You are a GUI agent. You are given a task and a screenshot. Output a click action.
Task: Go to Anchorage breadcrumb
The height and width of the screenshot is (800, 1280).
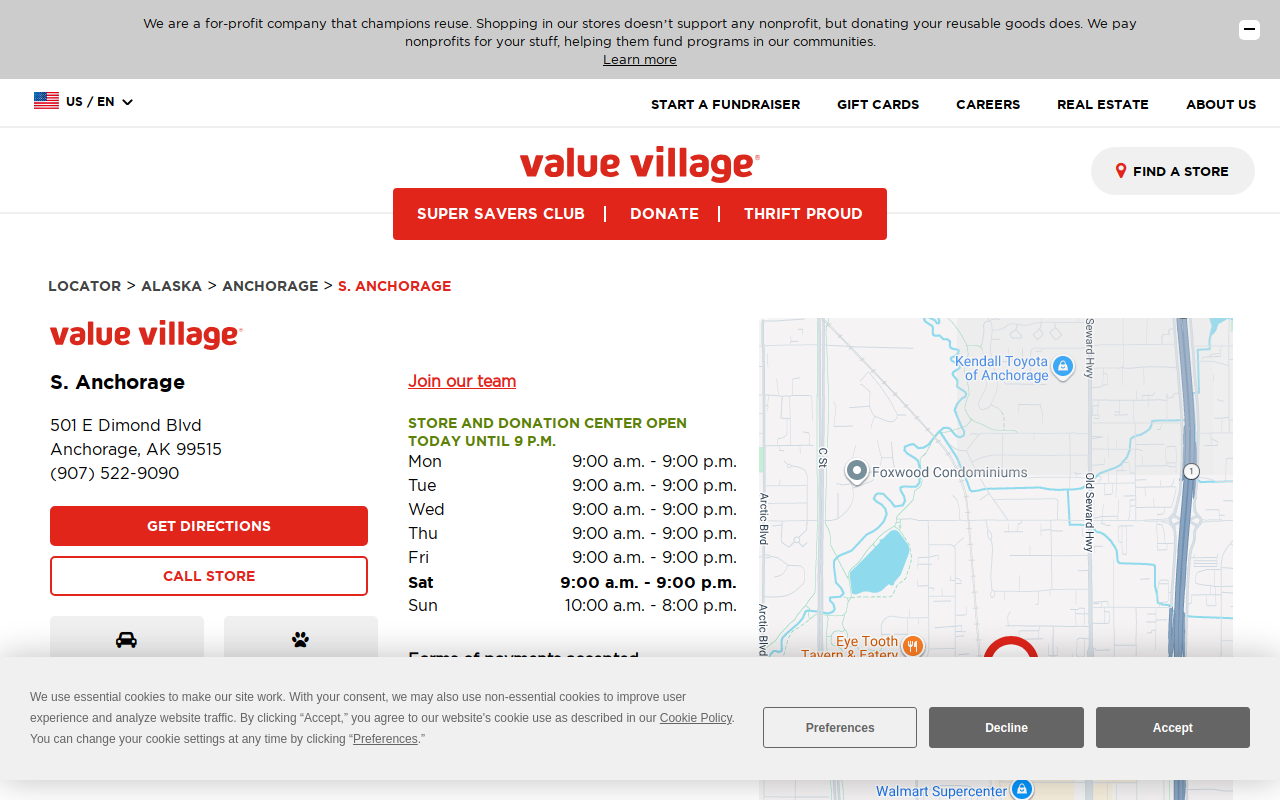[x=270, y=286]
